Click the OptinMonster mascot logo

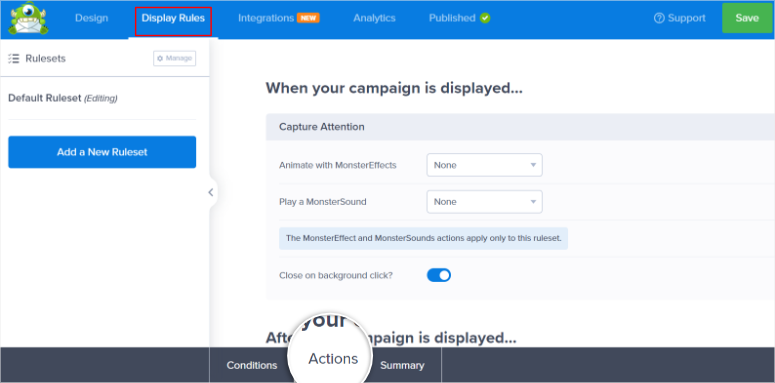pyautogui.click(x=29, y=19)
